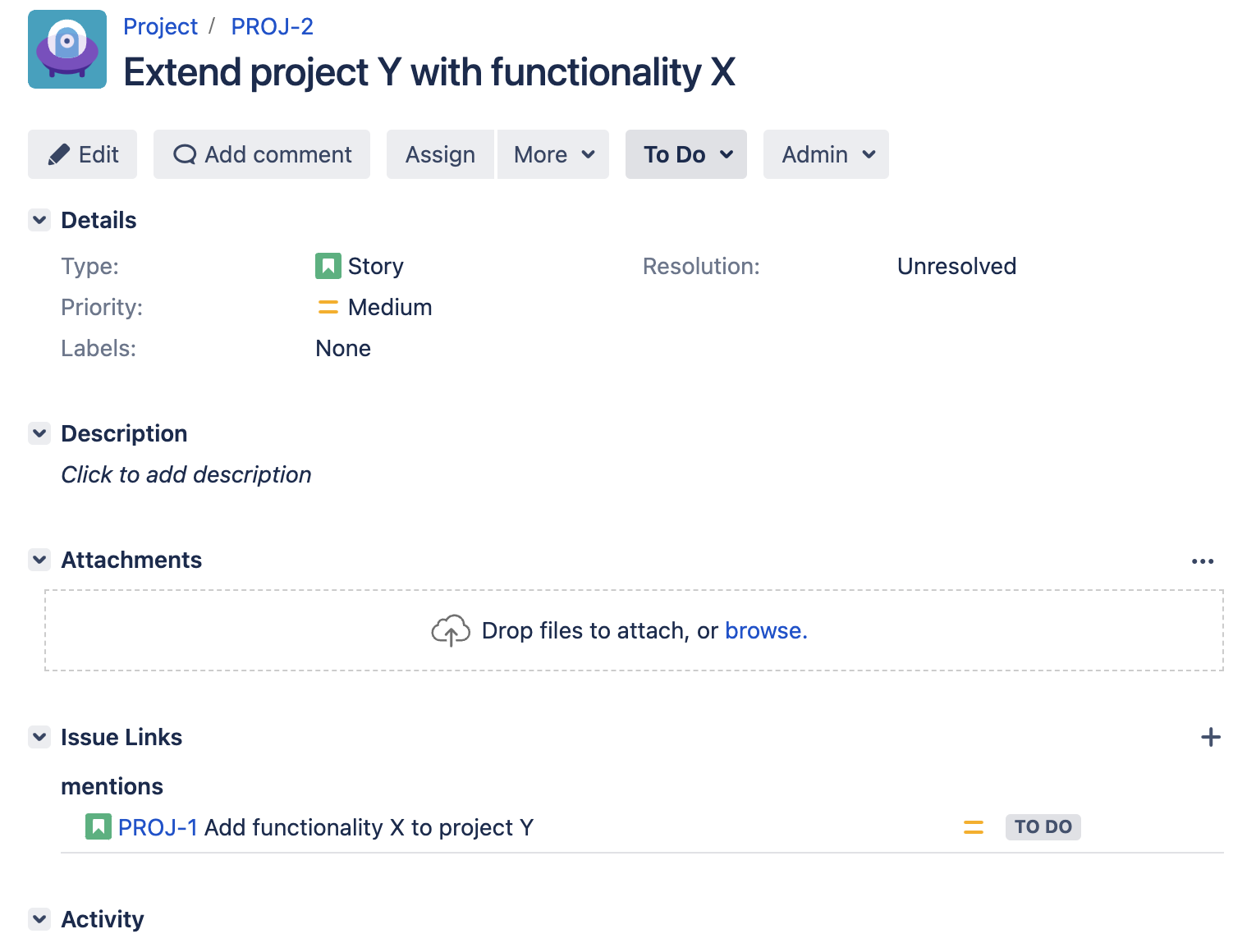Open the PROJ-1 linked issue

coord(158,827)
